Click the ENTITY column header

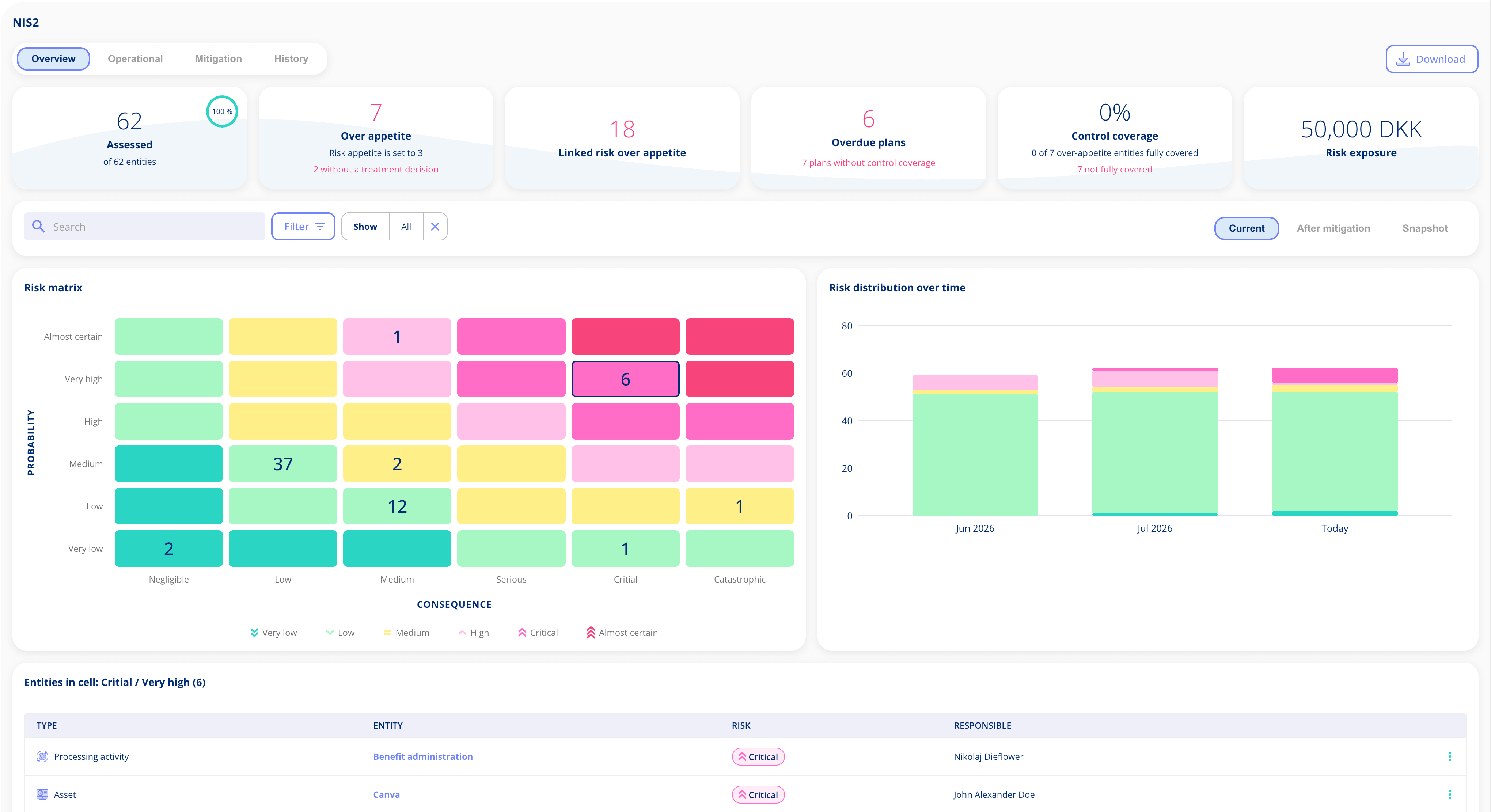387,725
